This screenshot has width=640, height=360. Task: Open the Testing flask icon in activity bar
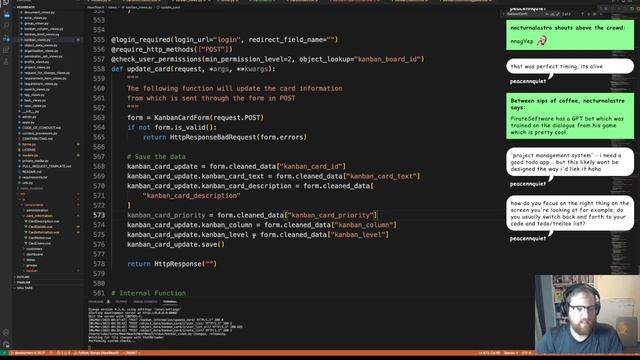[x=6, y=62]
